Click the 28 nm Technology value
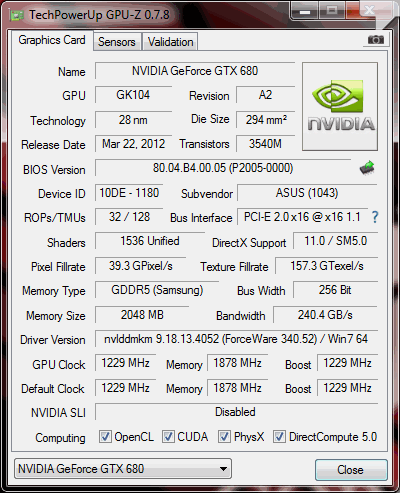400x493 pixels. [133, 120]
